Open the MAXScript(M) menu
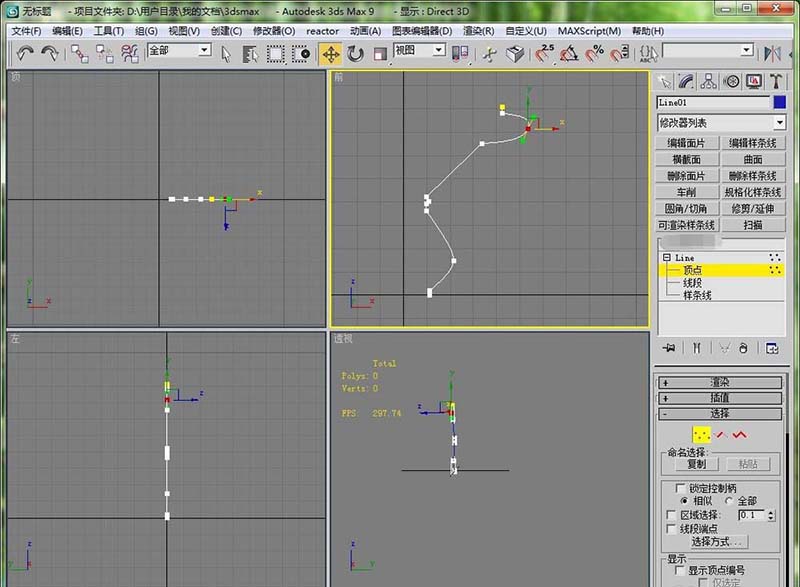800x587 pixels. click(x=589, y=31)
